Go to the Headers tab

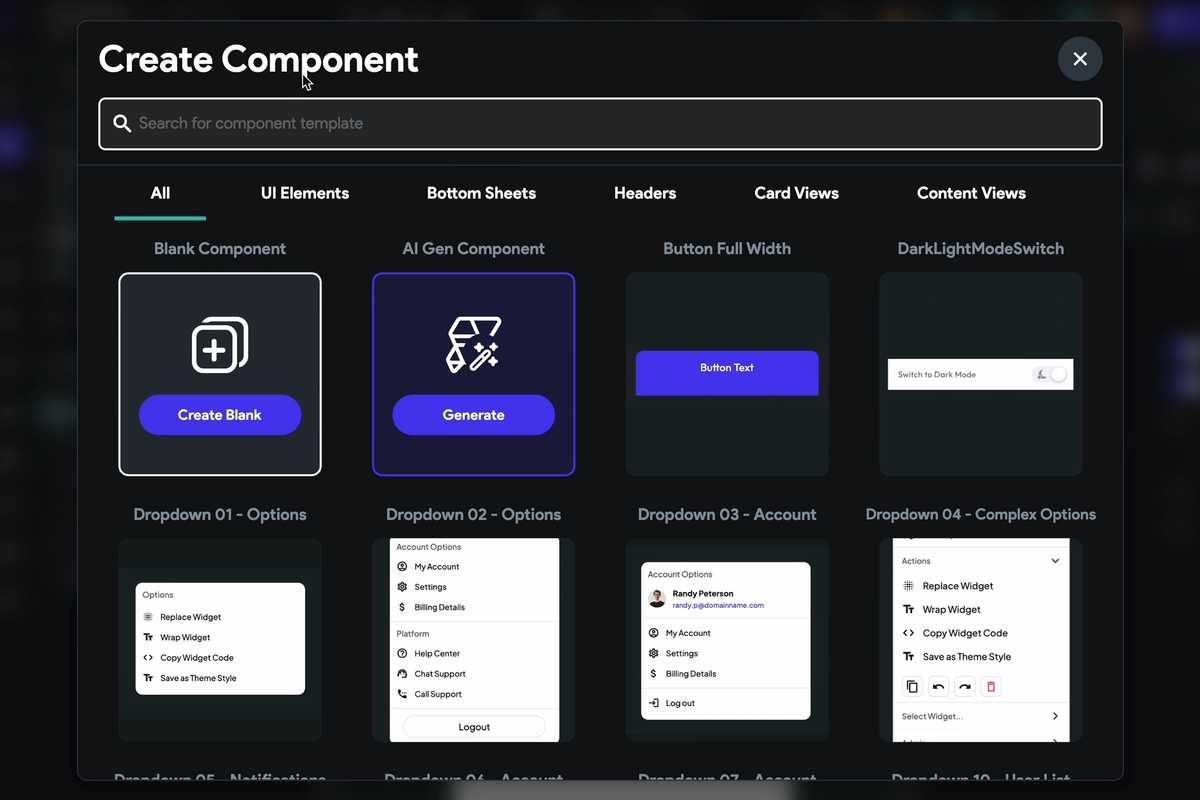coord(645,193)
